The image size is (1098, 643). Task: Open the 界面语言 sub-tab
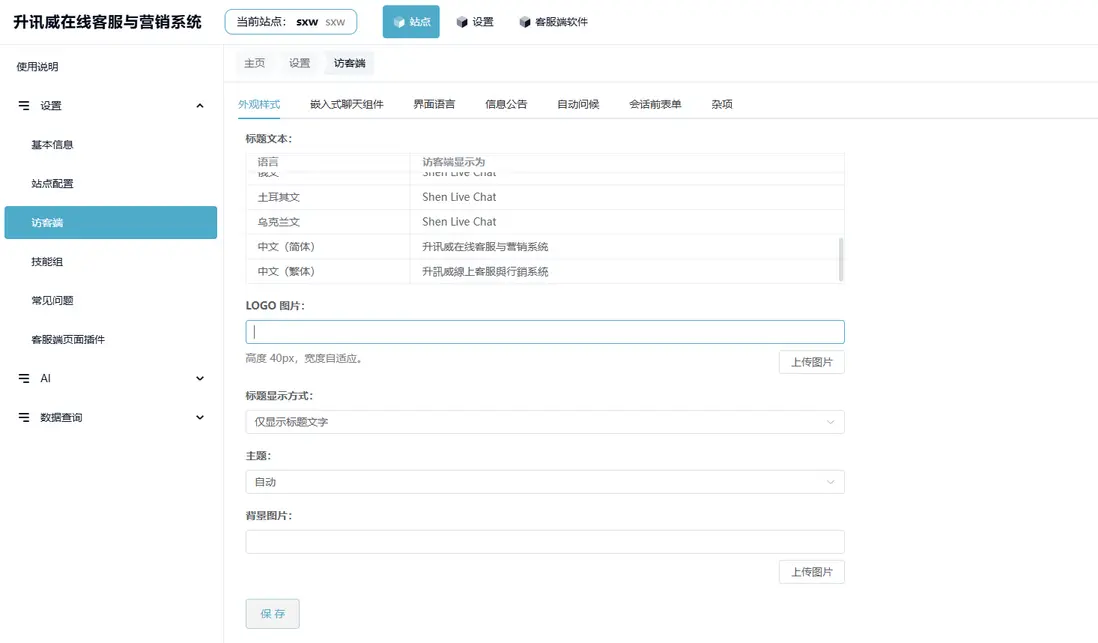(433, 102)
